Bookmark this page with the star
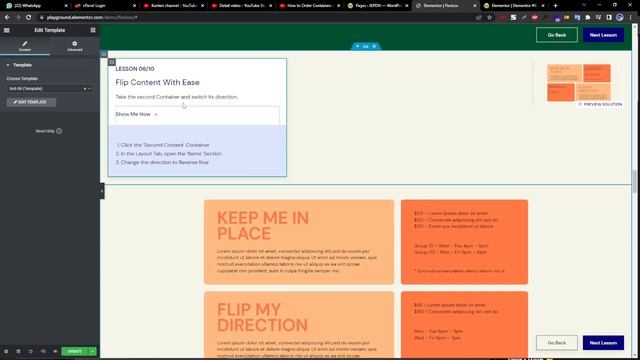The width and height of the screenshot is (640, 360). click(x=489, y=18)
